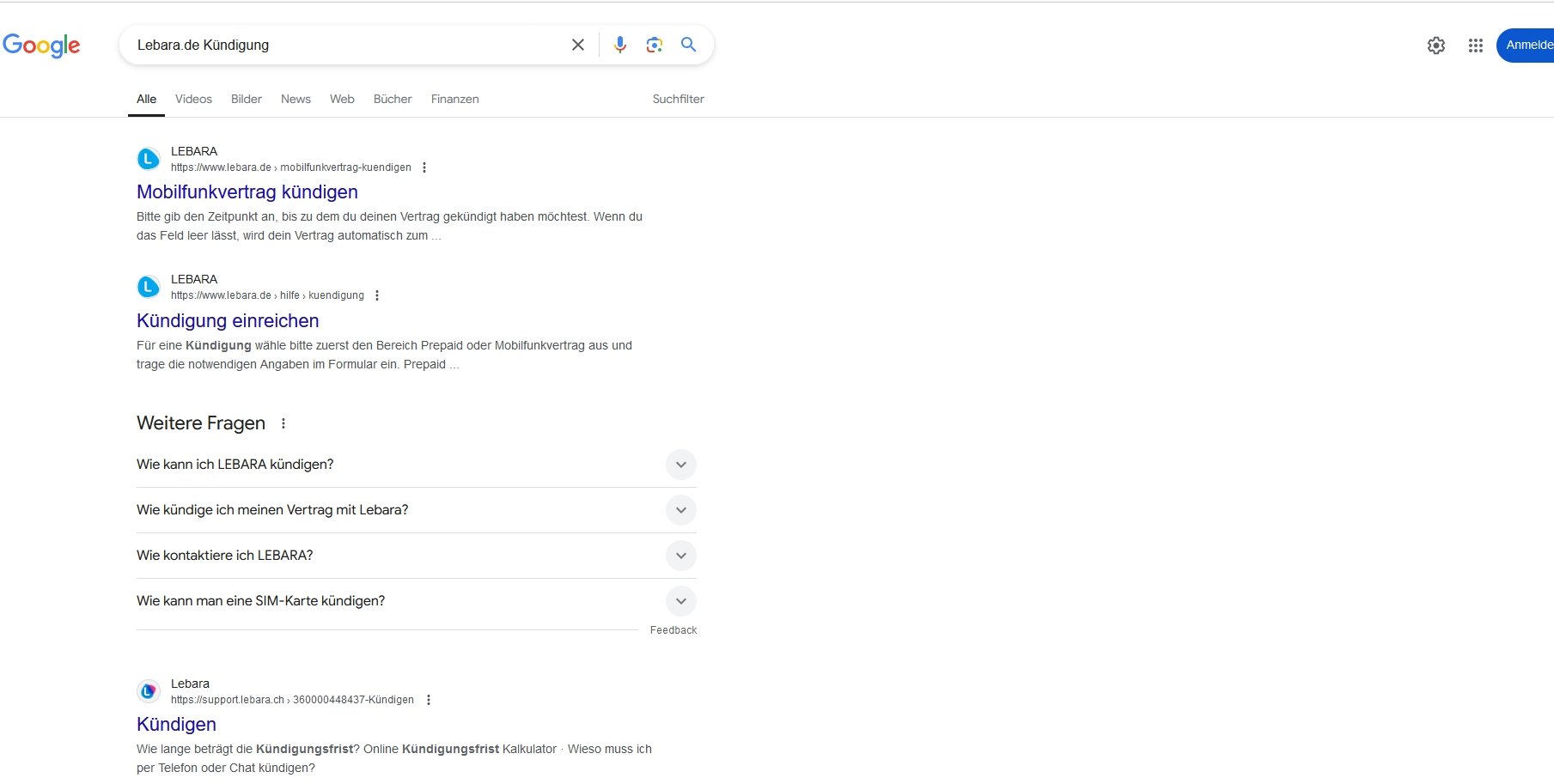Open the News tab

[296, 99]
